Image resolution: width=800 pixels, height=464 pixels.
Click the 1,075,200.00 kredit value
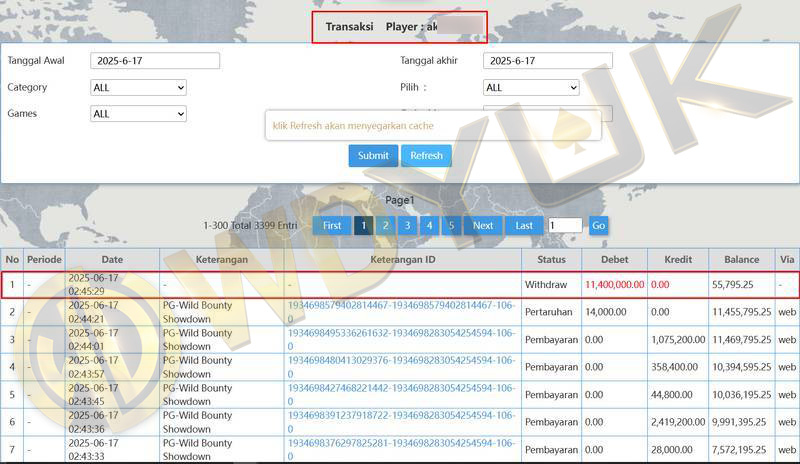coord(678,339)
